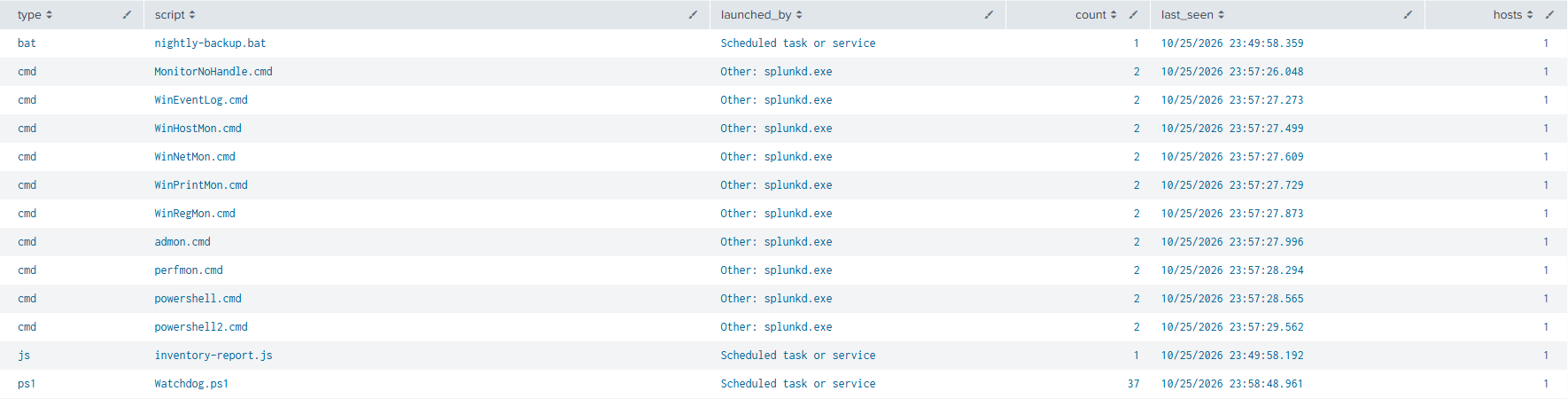Select the powershell.cmd script cell
This screenshot has height=399, width=1568.
[198, 299]
